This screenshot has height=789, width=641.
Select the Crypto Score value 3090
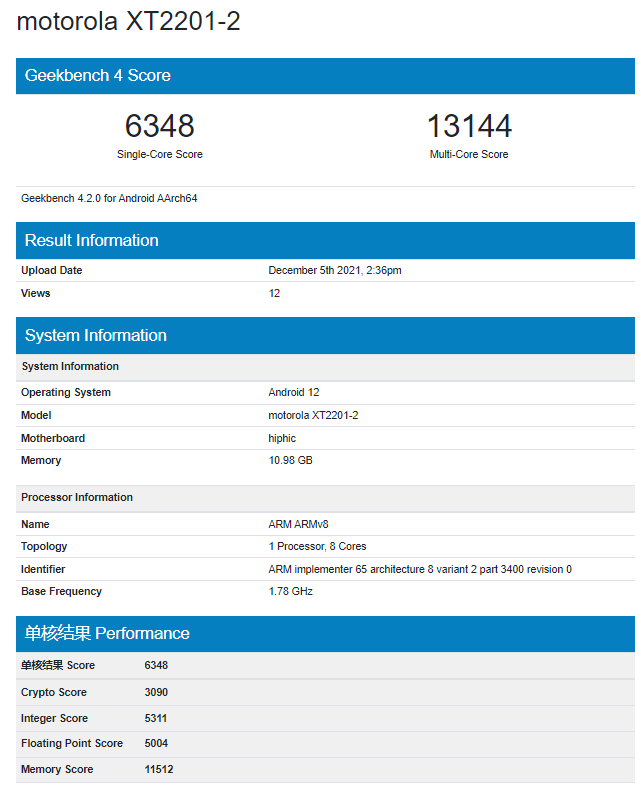point(157,692)
